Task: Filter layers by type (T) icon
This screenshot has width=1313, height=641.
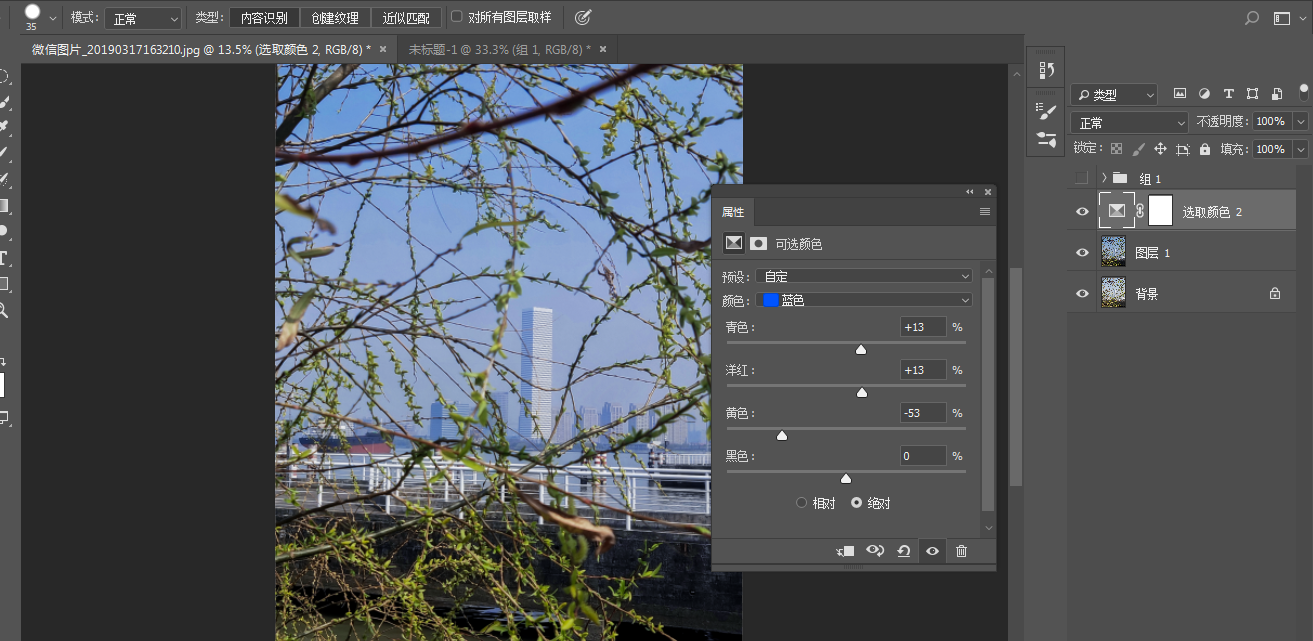Action: [x=1229, y=94]
